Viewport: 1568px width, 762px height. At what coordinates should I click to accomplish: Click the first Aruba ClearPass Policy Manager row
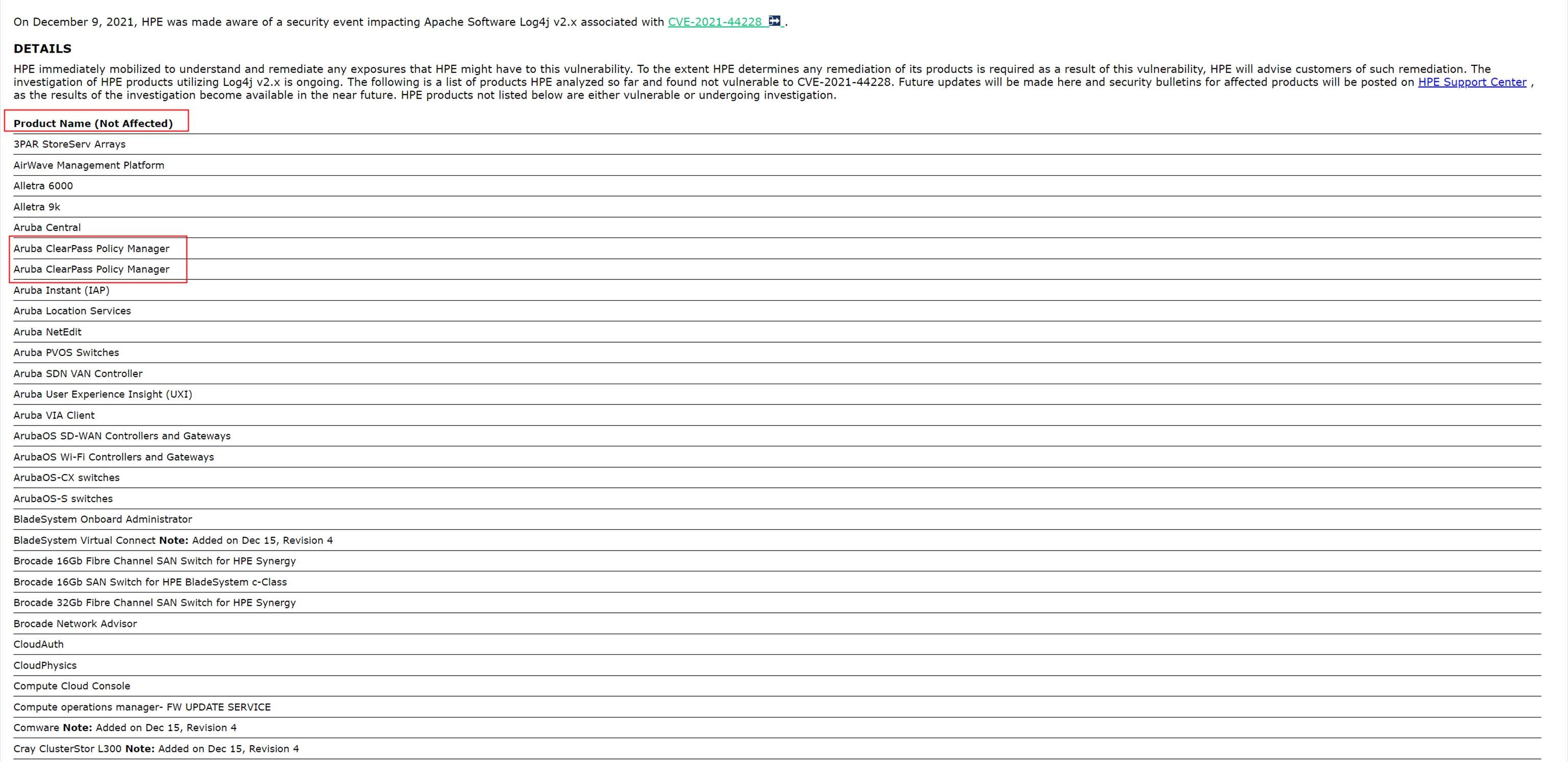click(91, 249)
